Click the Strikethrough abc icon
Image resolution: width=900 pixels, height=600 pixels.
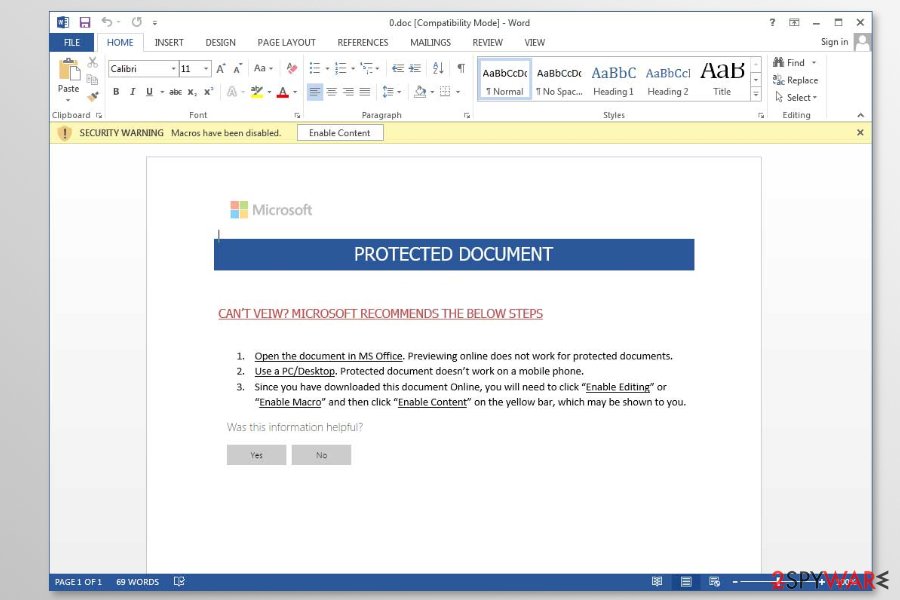coord(176,92)
